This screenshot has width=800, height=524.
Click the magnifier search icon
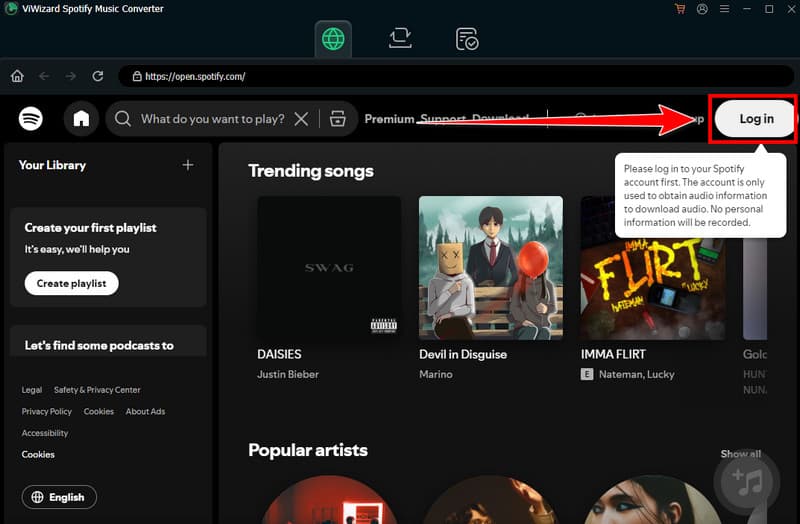click(x=122, y=118)
